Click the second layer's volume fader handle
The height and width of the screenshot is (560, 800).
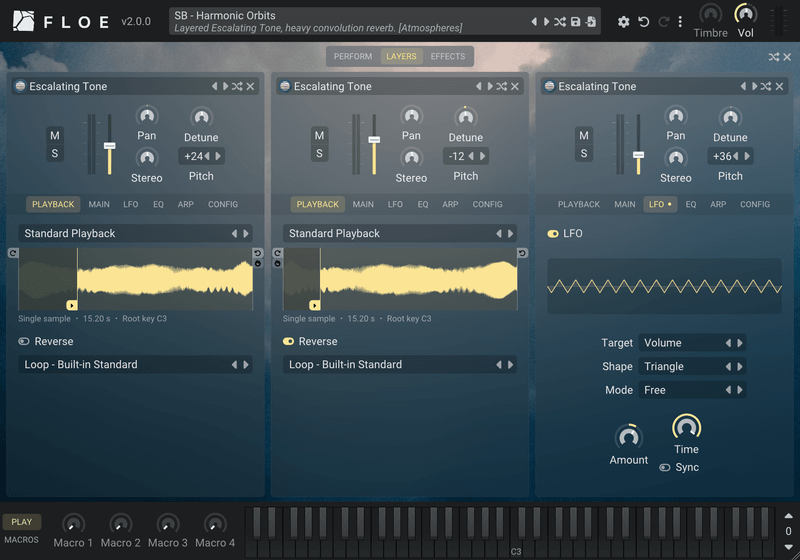click(x=374, y=140)
